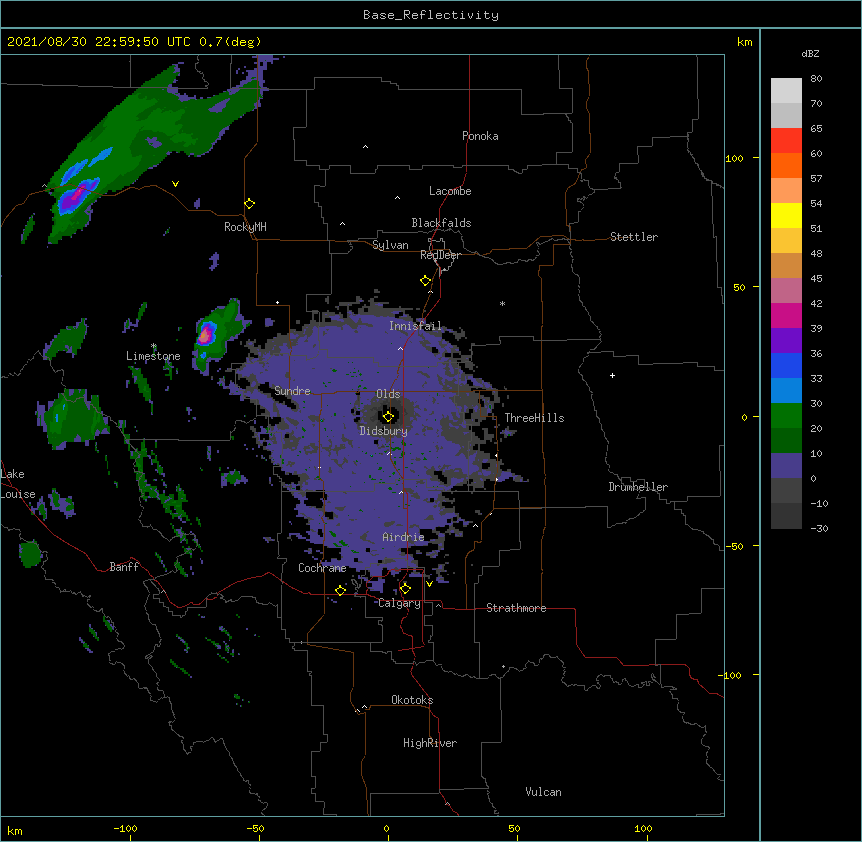Screen dimensions: 862x842
Task: Click the HighRiver label
Action: pos(430,743)
